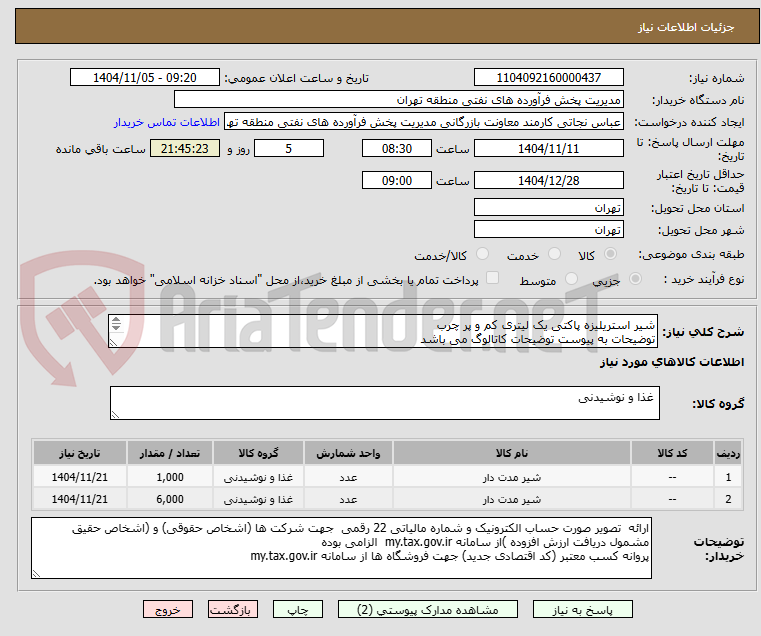
Task: Click the گروه کالا column header
Action: click(x=258, y=453)
